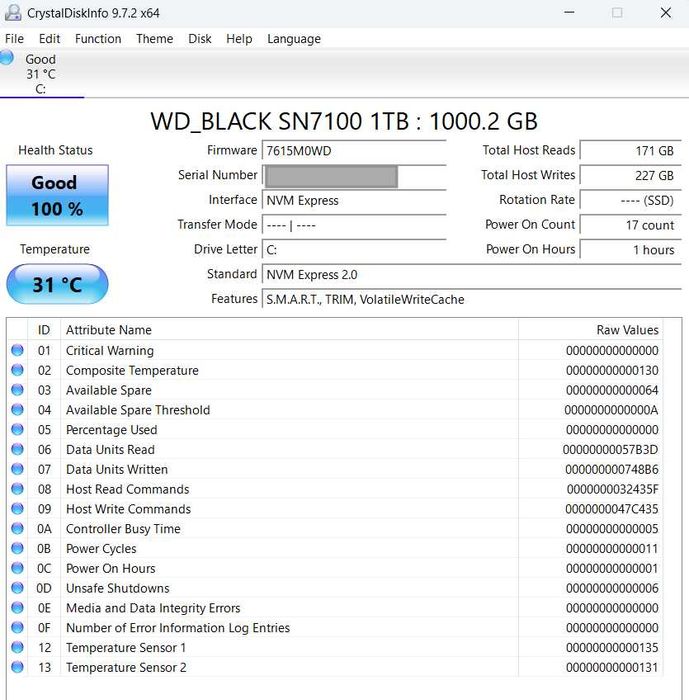The image size is (689, 700).
Task: Click the redacted Serial Number field
Action: point(354,175)
